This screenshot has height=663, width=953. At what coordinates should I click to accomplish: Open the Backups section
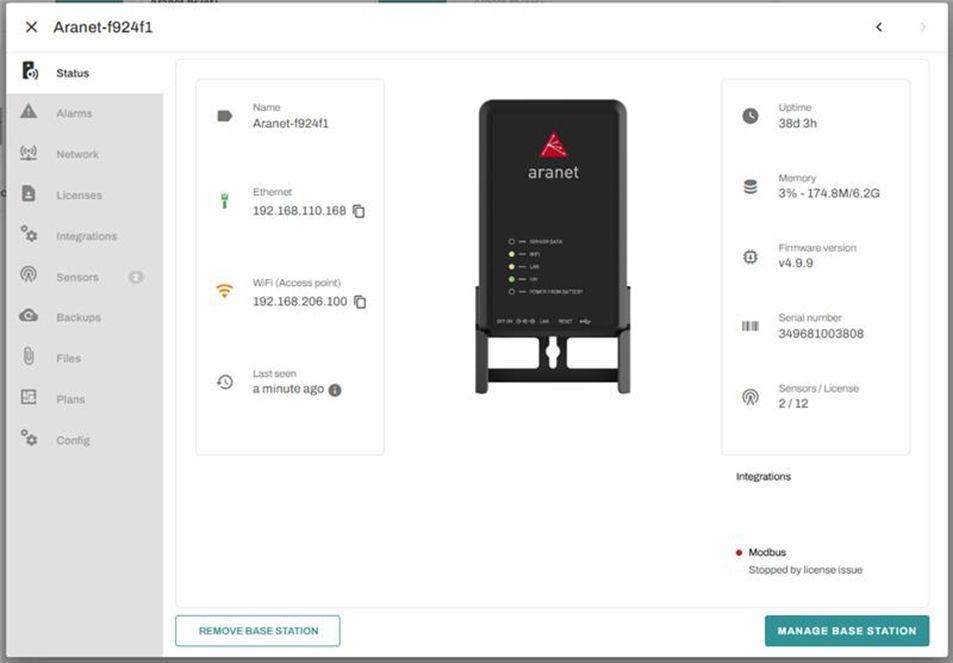78,317
